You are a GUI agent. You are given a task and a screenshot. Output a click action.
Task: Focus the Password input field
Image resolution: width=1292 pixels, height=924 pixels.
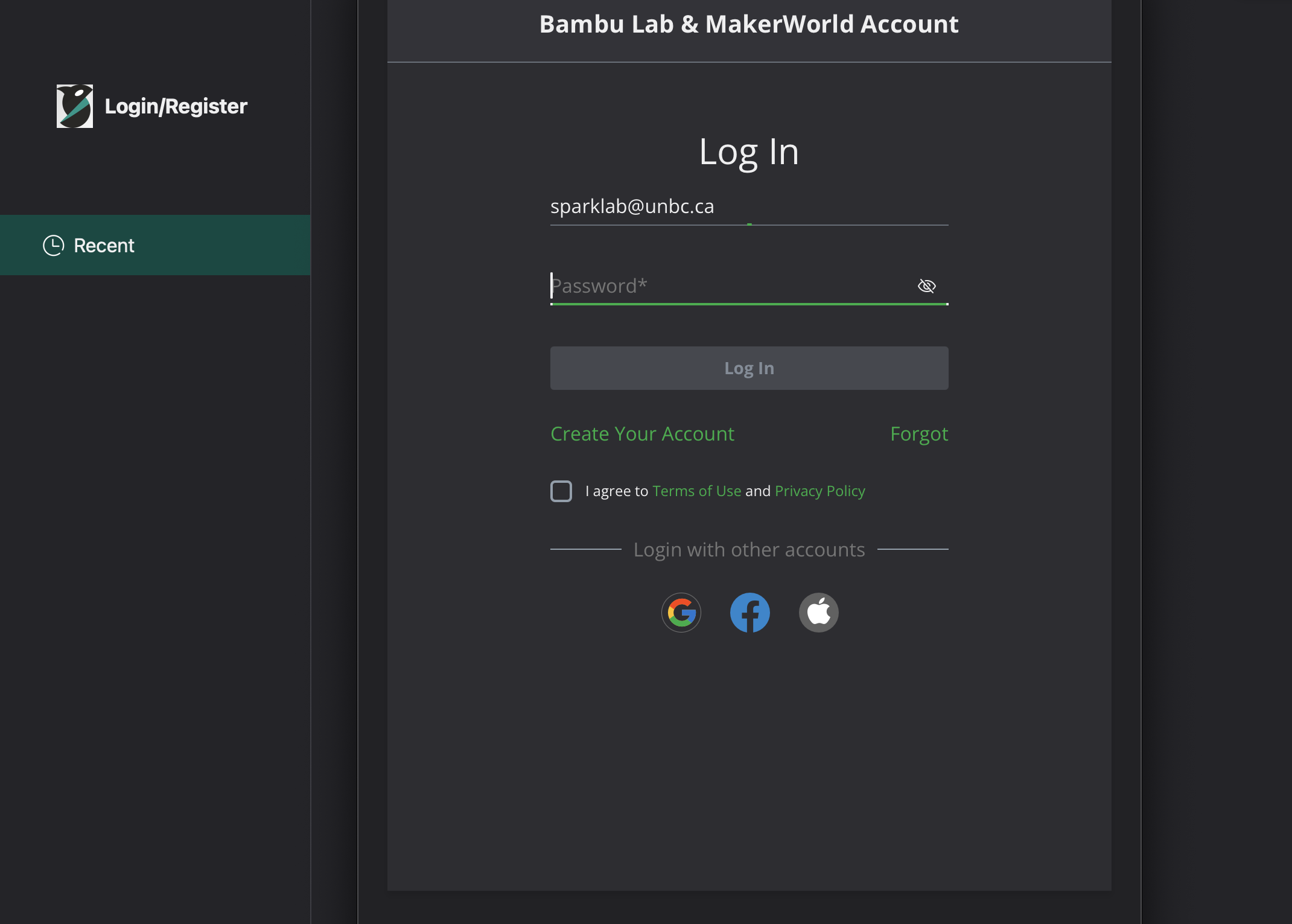[724, 286]
